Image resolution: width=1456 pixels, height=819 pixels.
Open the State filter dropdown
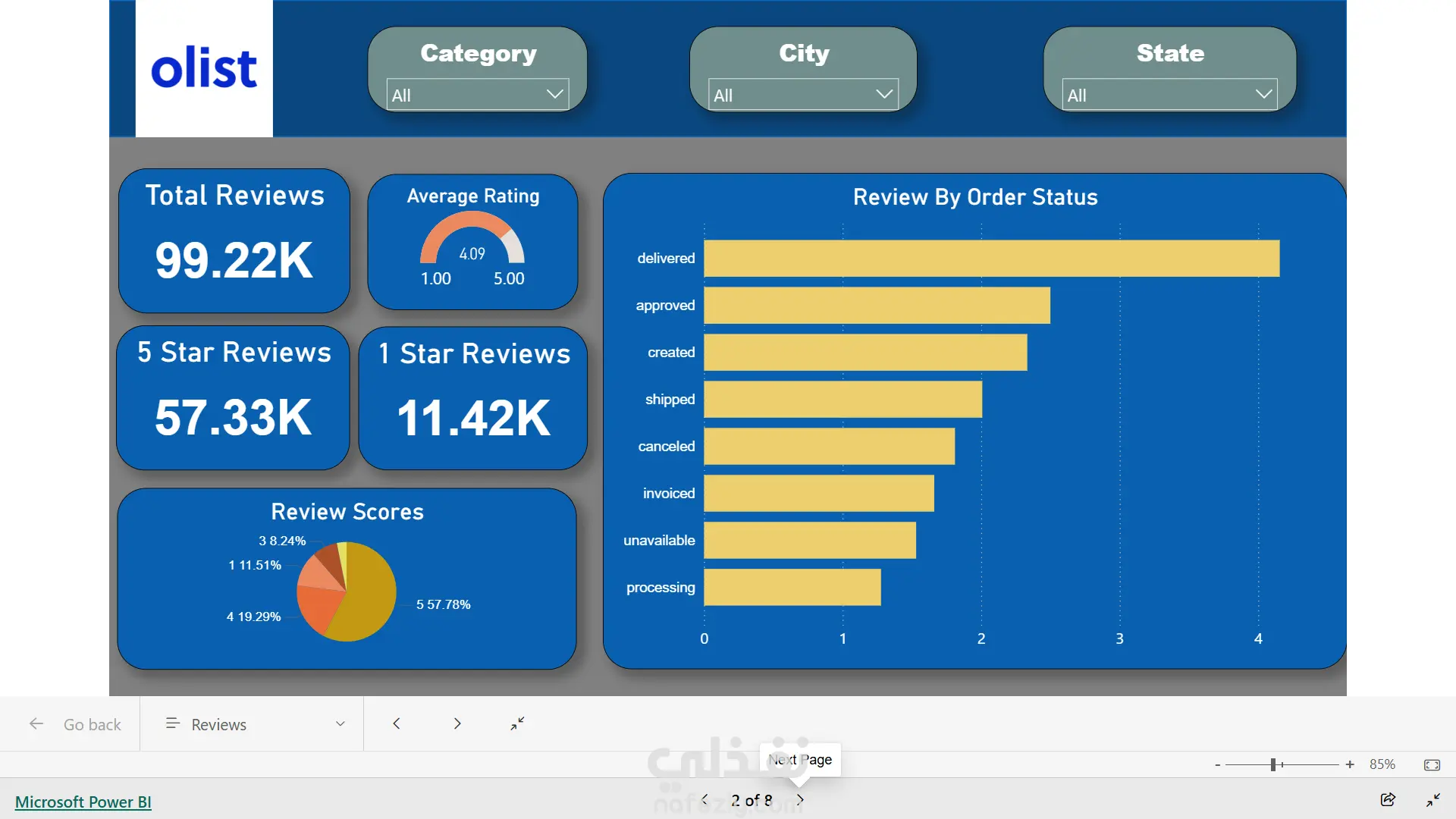[1169, 95]
